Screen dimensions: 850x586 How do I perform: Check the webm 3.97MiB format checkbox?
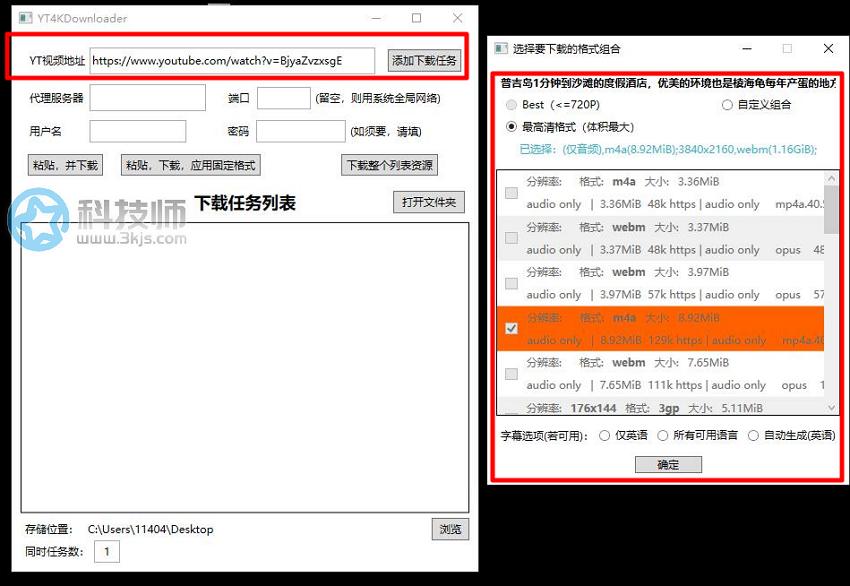coord(511,284)
